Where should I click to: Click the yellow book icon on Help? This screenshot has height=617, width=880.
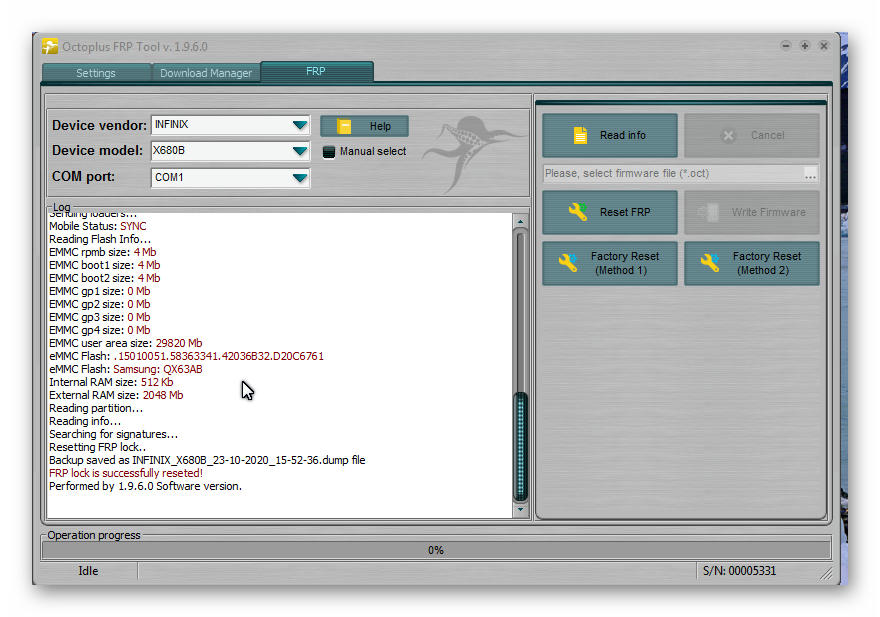344,126
